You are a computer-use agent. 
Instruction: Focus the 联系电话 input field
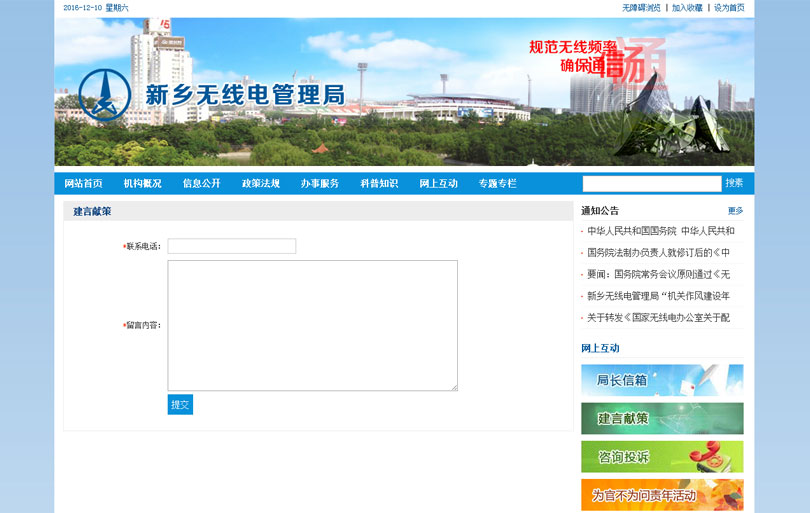click(231, 246)
